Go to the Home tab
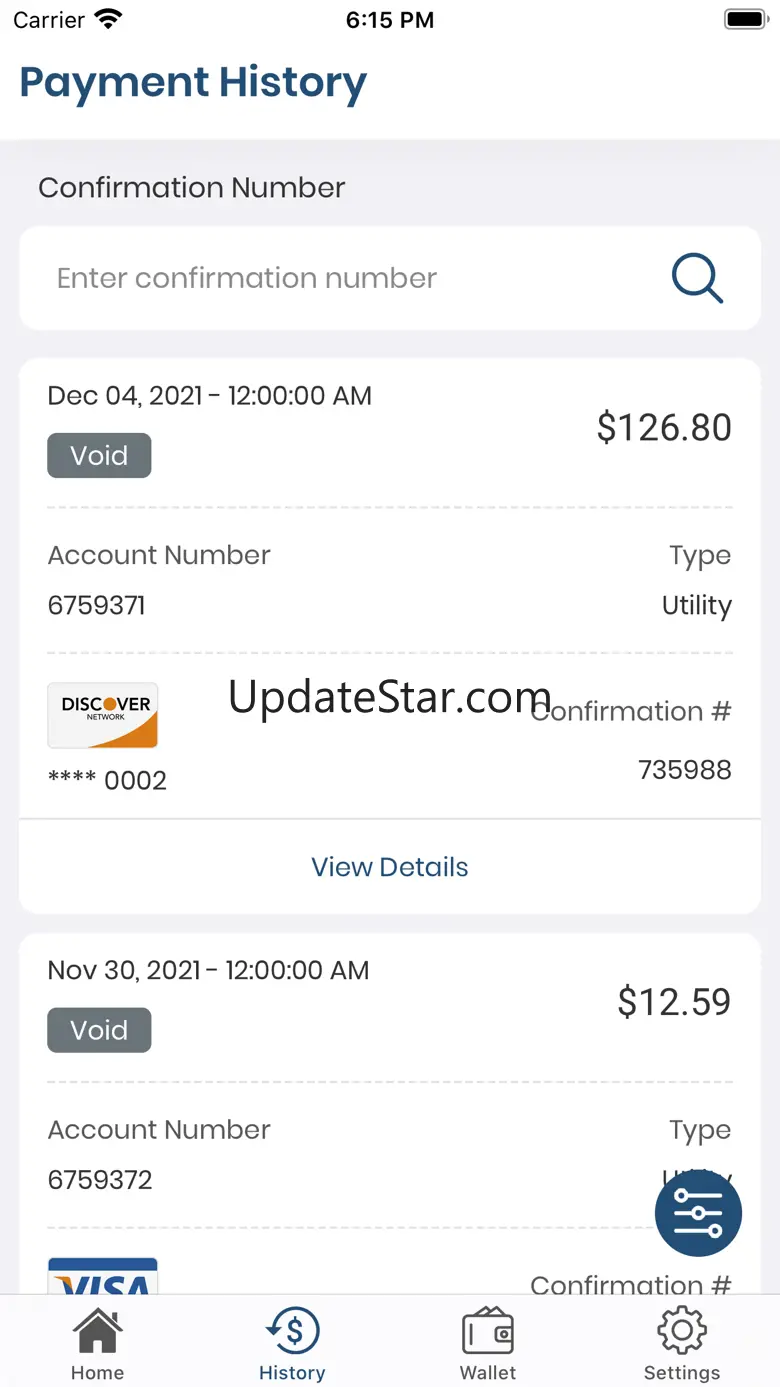 tap(97, 1345)
